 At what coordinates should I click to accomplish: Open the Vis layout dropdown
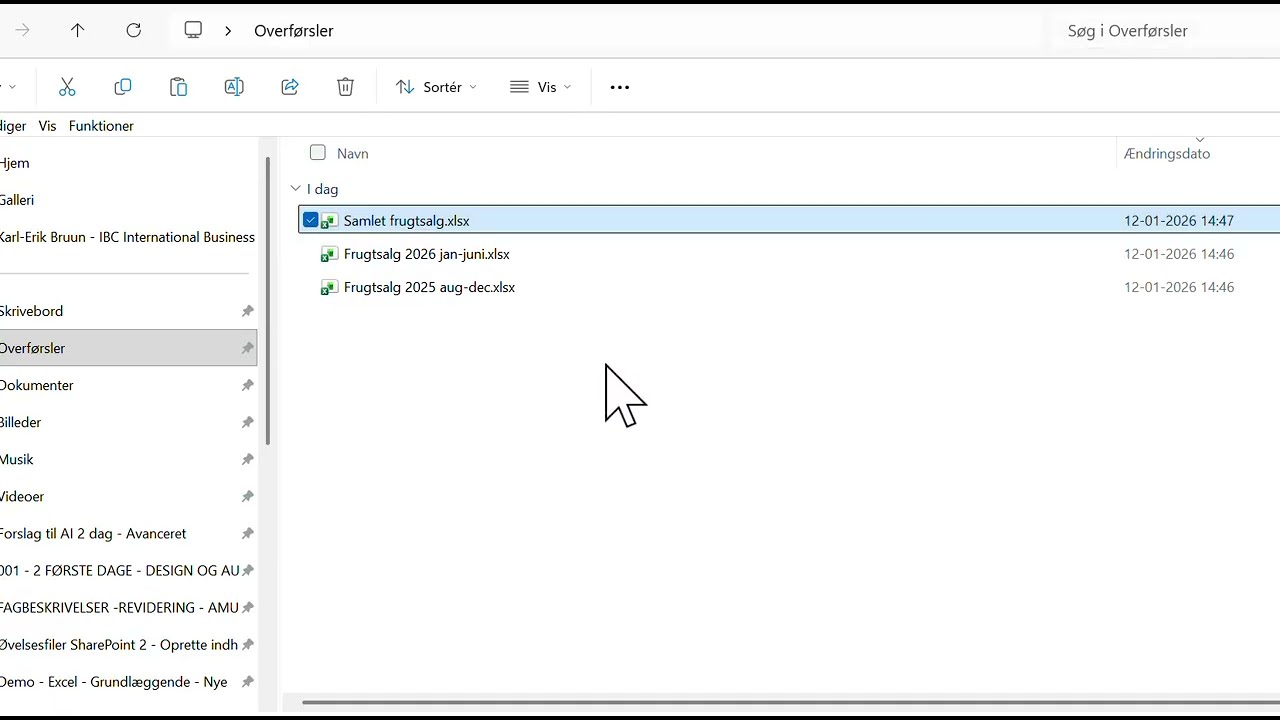click(541, 87)
